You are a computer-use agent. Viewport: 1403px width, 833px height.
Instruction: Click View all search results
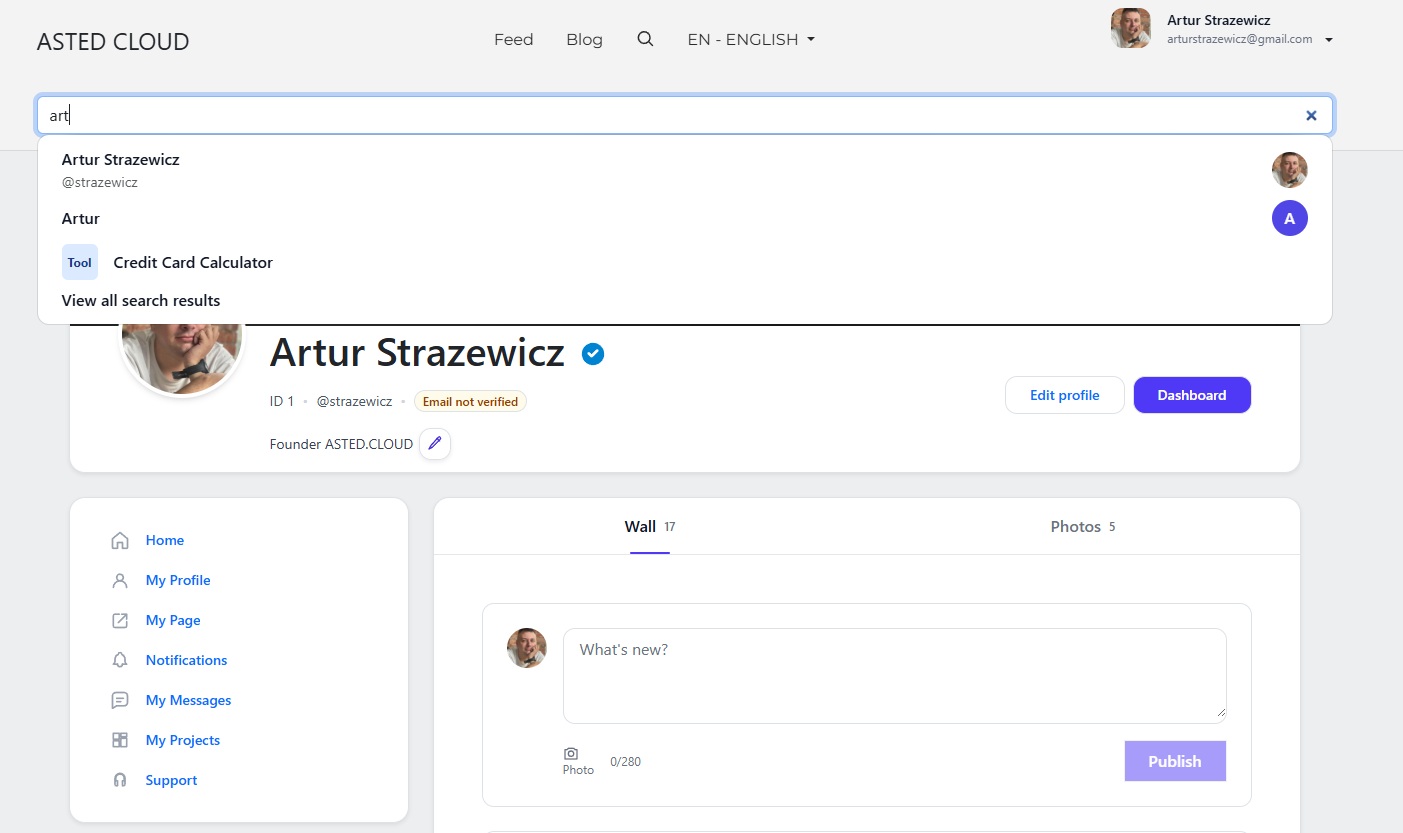point(141,301)
